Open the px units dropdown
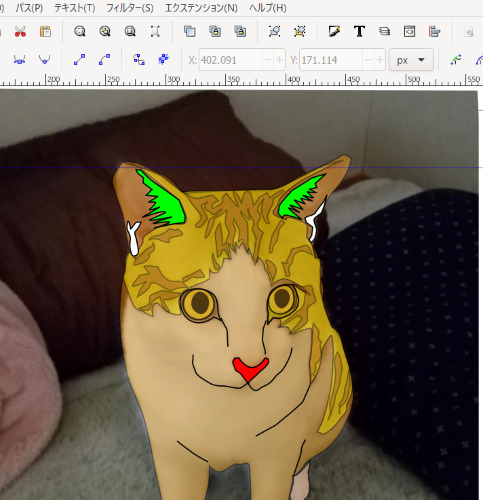The height and width of the screenshot is (500, 483). click(411, 60)
